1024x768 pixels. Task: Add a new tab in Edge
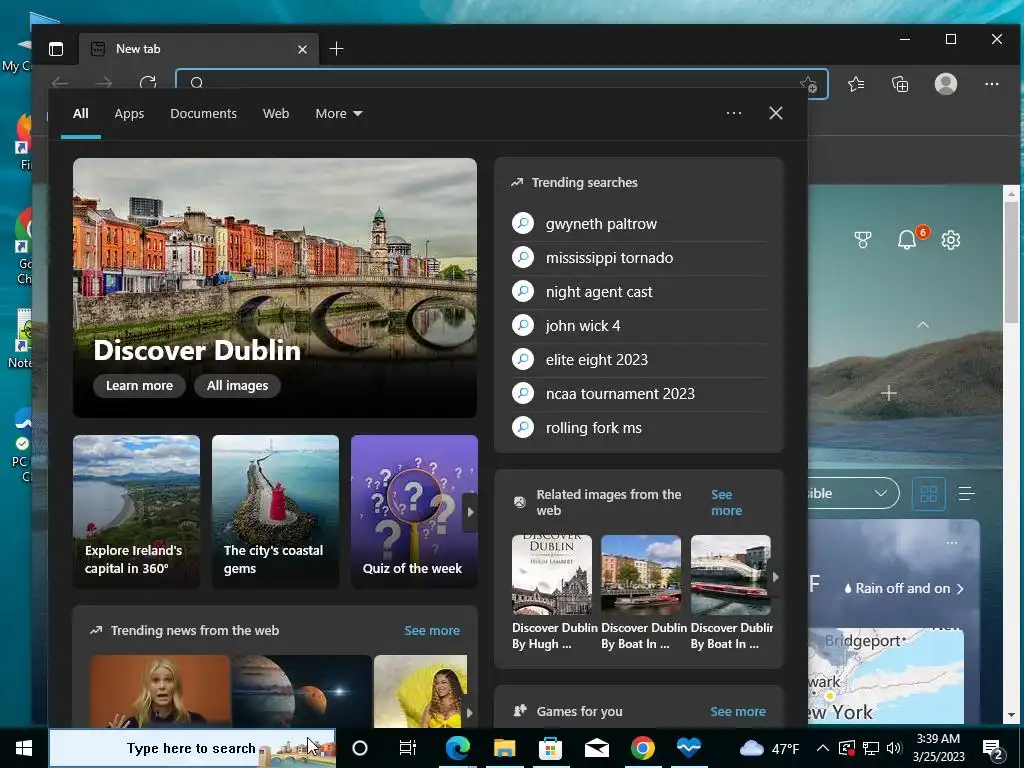[336, 49]
